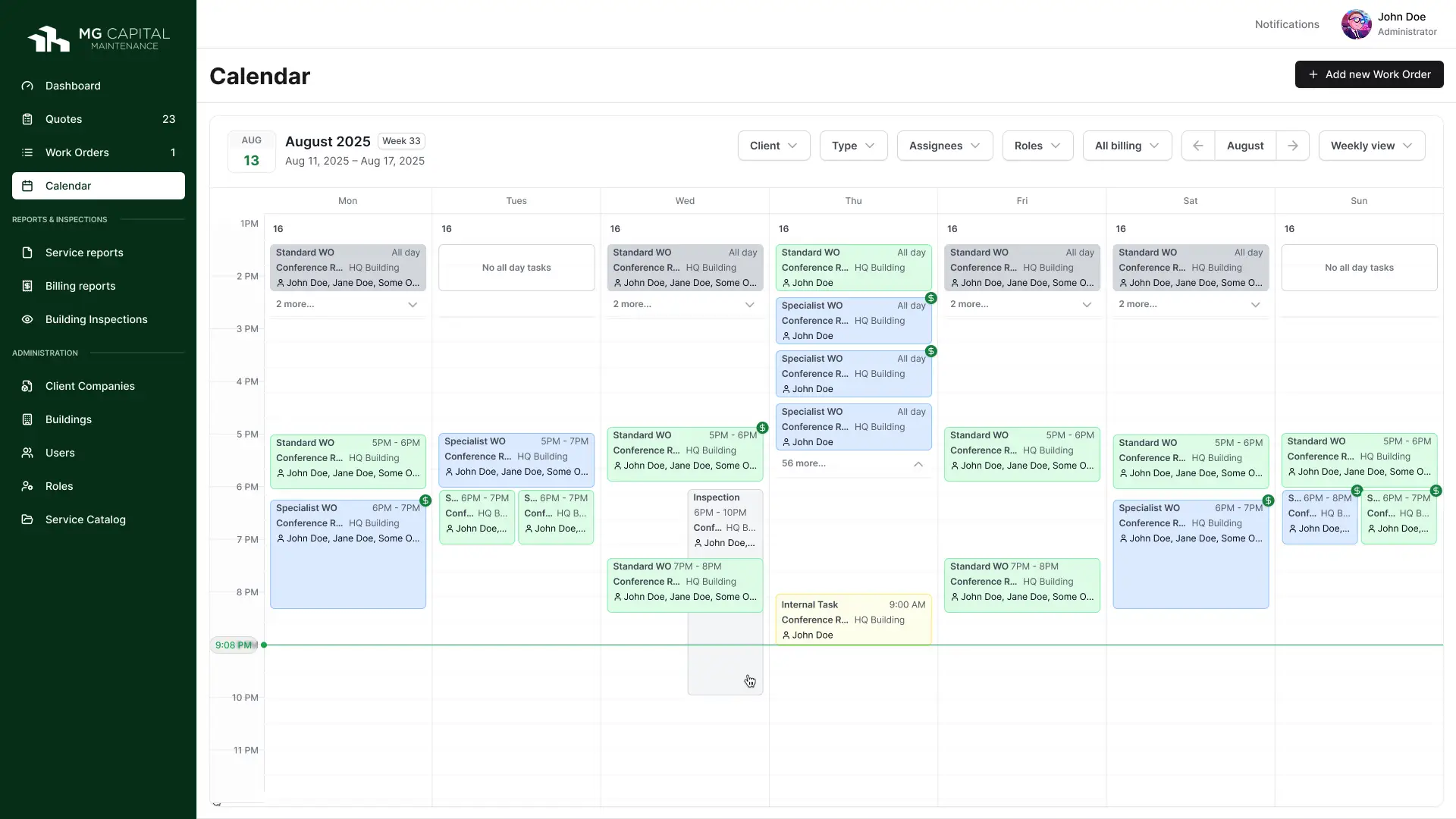This screenshot has height=819, width=1456.
Task: Advance to the next week using right arrow
Action: pos(1293,146)
